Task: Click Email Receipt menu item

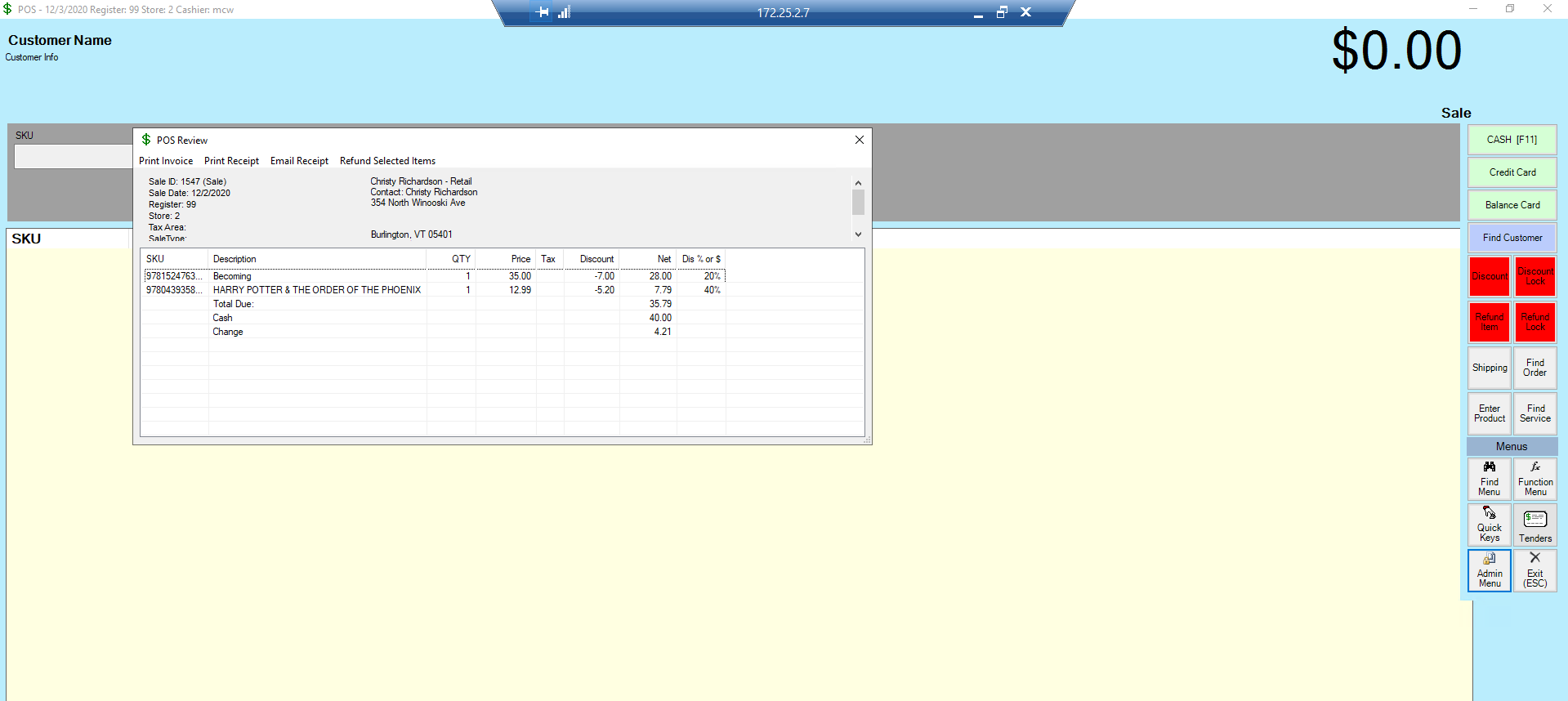Action: tap(299, 161)
